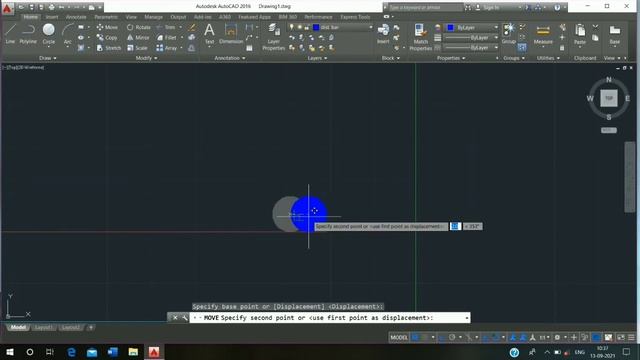
Task: Click the Base view icon
Action: click(615, 34)
